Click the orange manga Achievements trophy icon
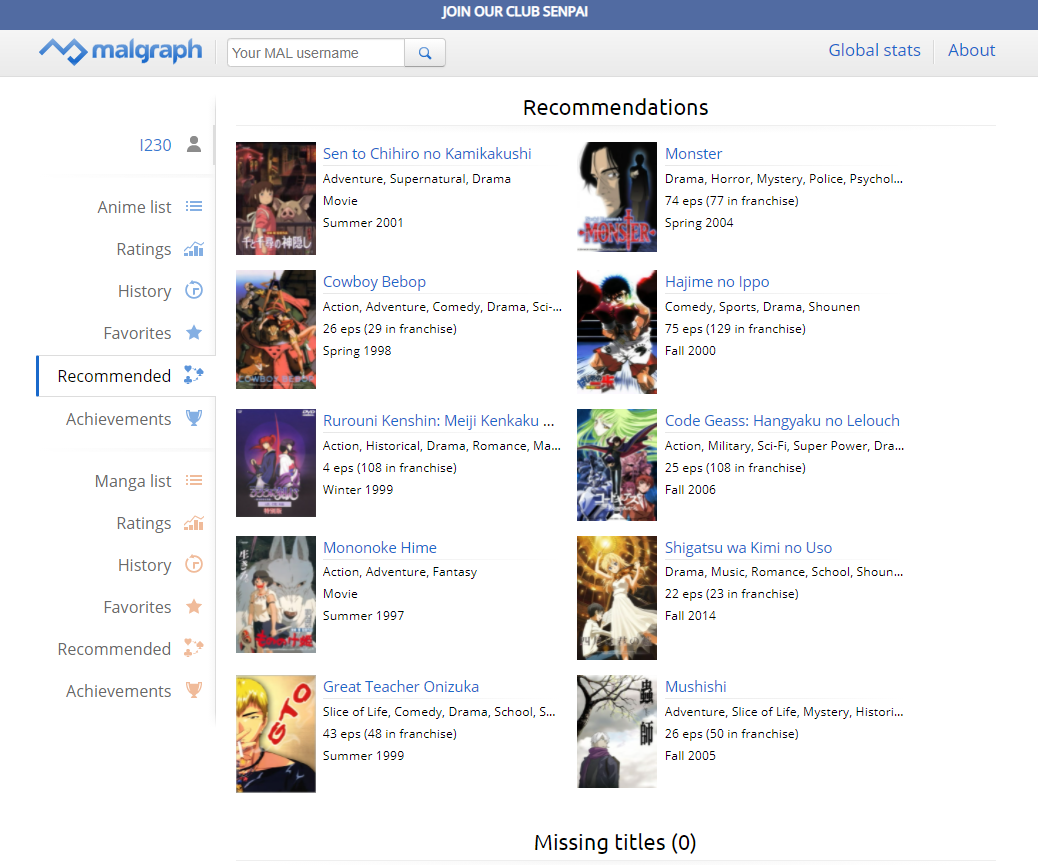 [194, 690]
